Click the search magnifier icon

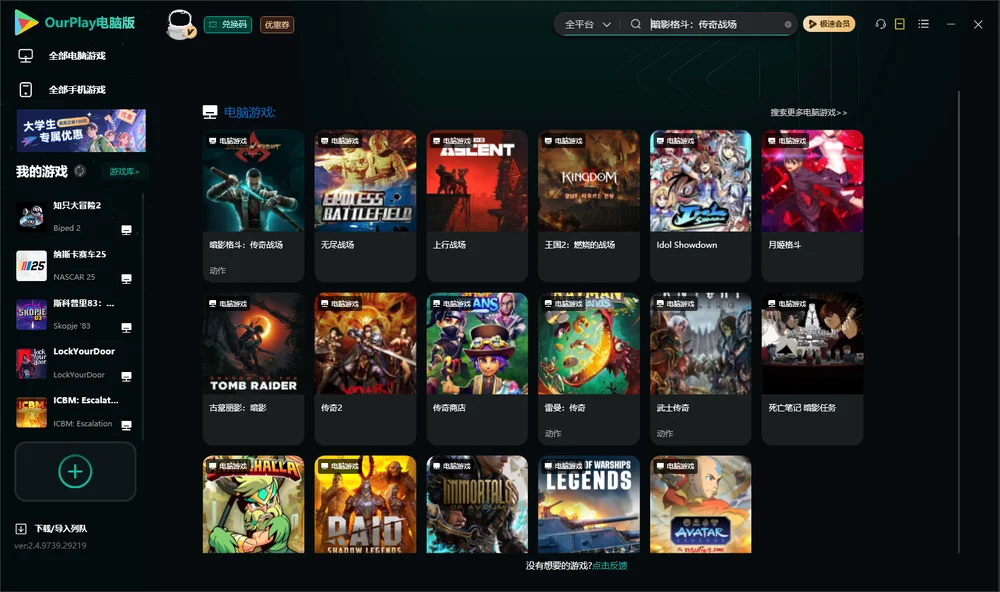tap(635, 24)
